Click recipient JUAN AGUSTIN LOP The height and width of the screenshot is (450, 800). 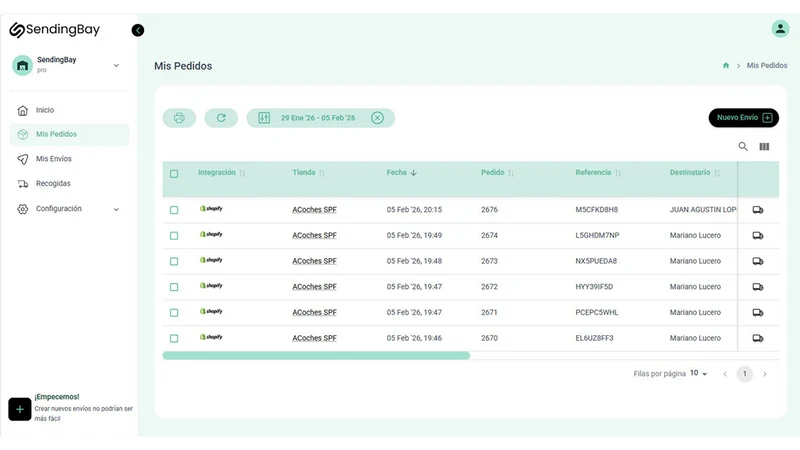(x=703, y=210)
